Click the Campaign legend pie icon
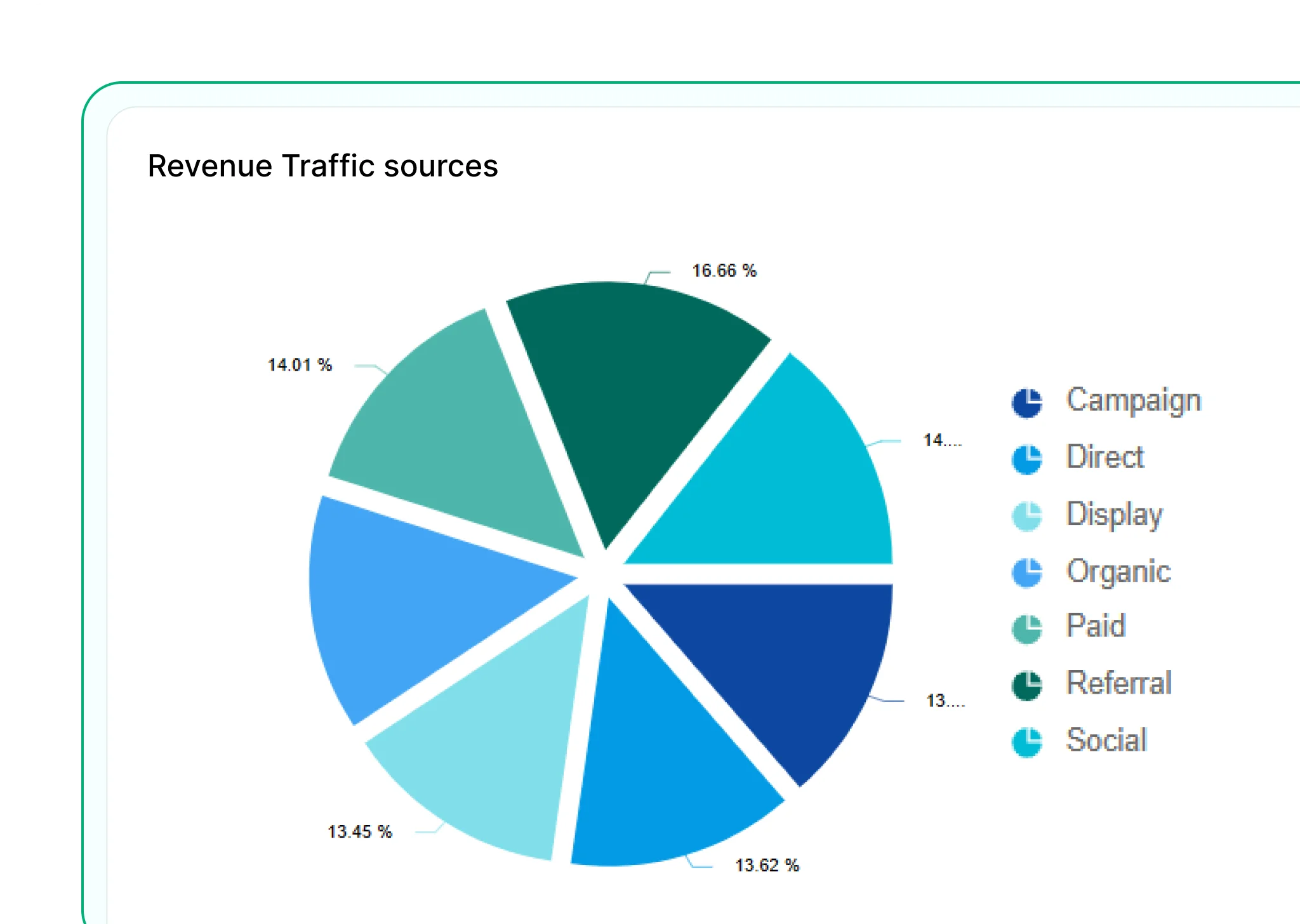The image size is (1300, 924). tap(1027, 402)
